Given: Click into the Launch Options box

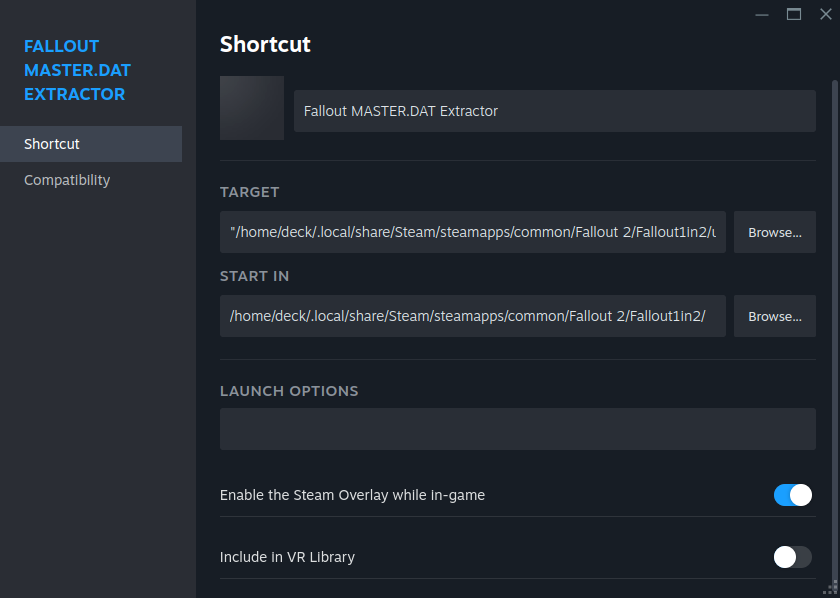Looking at the screenshot, I should [x=517, y=429].
